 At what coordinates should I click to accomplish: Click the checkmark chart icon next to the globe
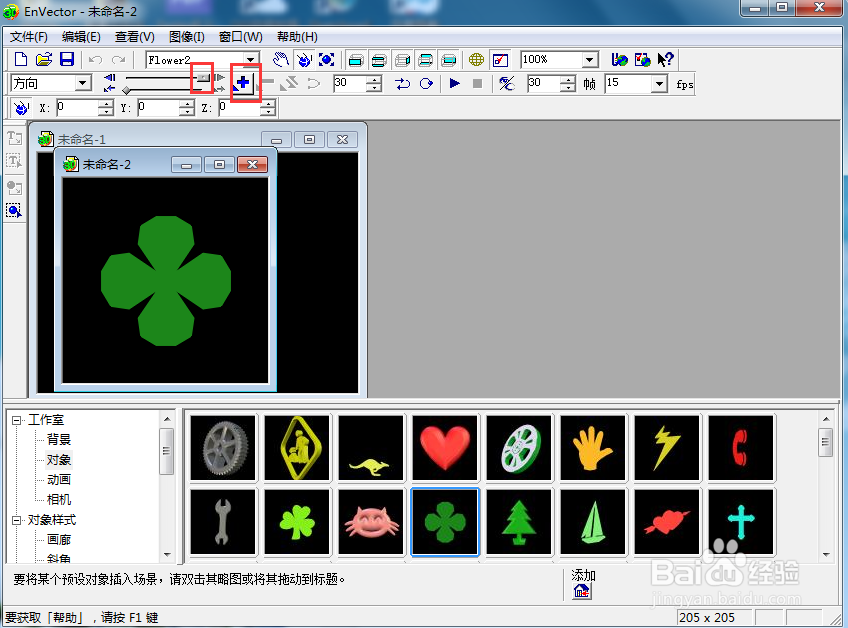coord(500,60)
